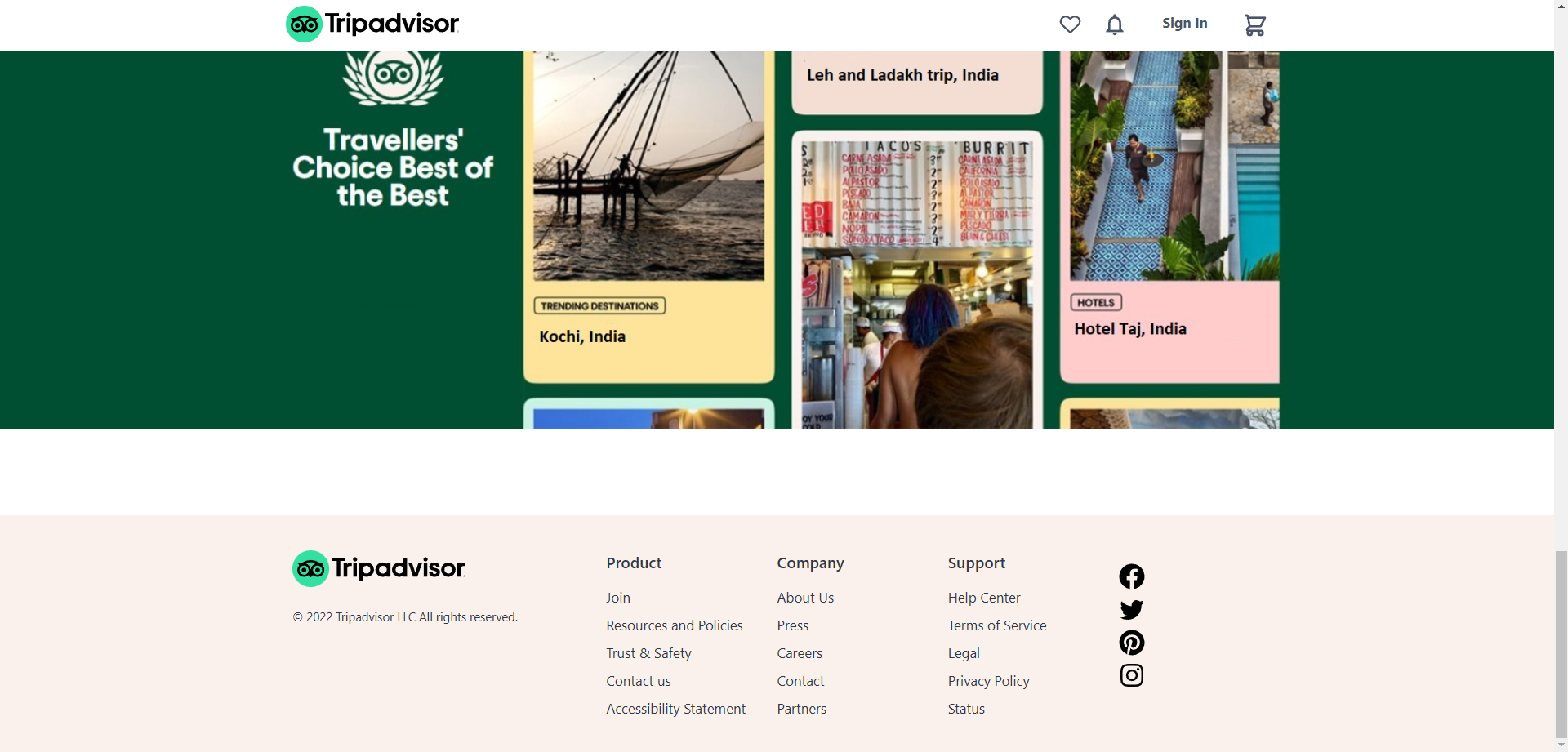The image size is (1568, 752).
Task: Click the footer Tripadvisor logo
Action: (x=379, y=568)
